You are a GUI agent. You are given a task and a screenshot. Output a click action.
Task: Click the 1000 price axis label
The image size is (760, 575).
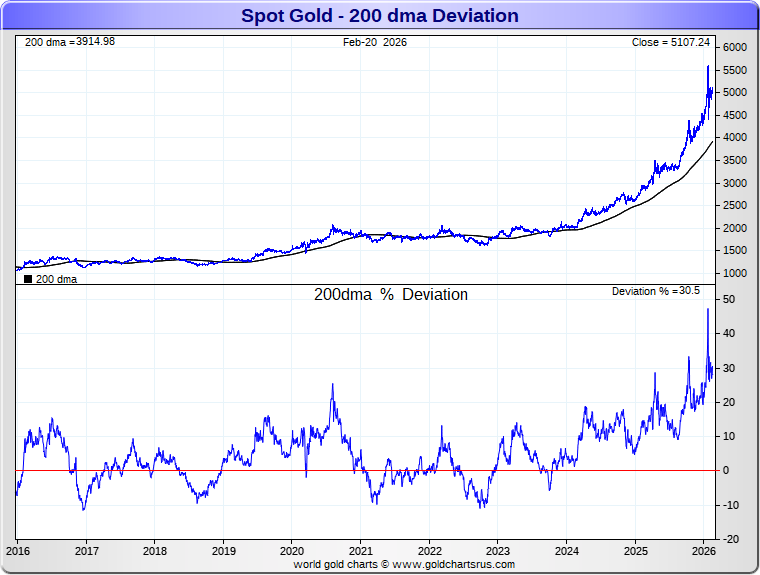(x=735, y=273)
